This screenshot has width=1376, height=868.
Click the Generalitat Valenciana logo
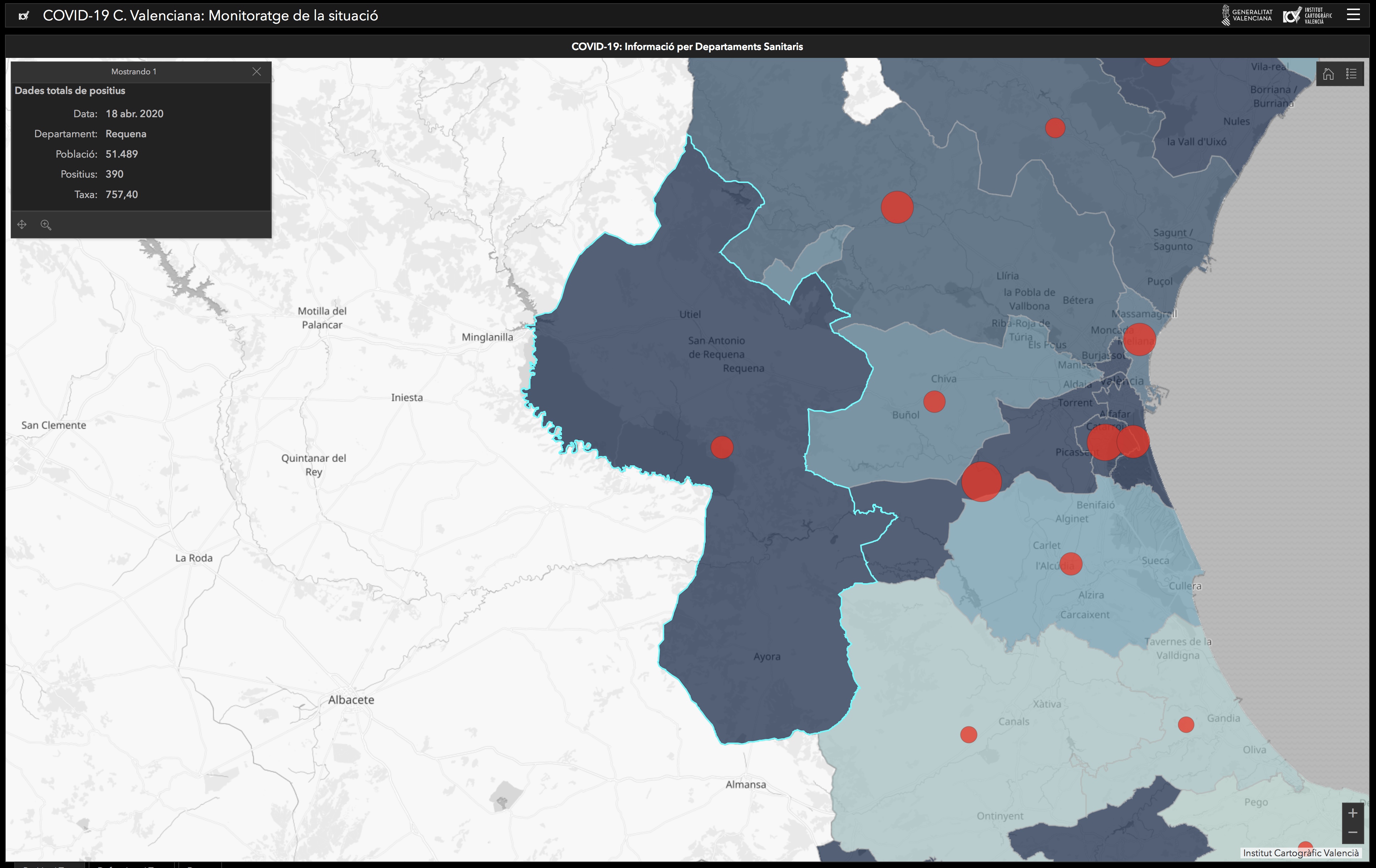(x=1247, y=15)
